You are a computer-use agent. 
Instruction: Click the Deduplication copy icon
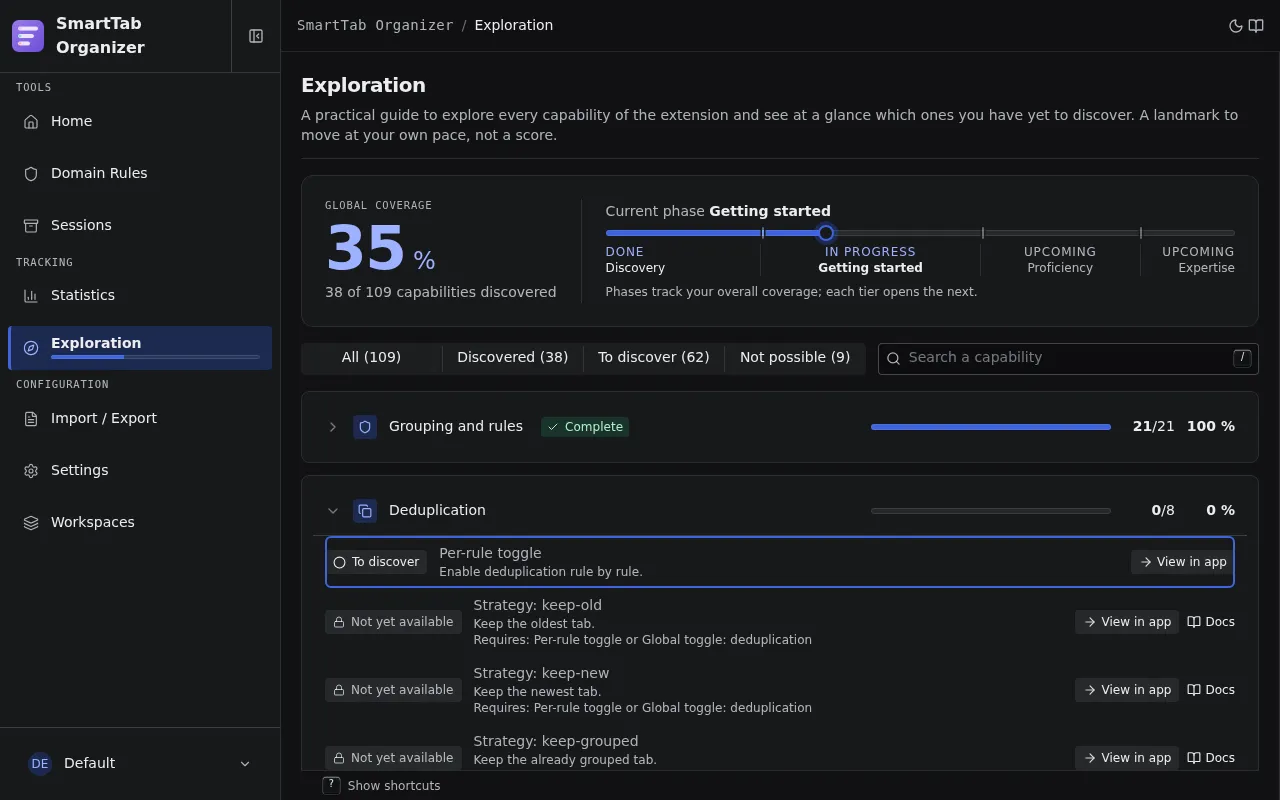click(365, 511)
